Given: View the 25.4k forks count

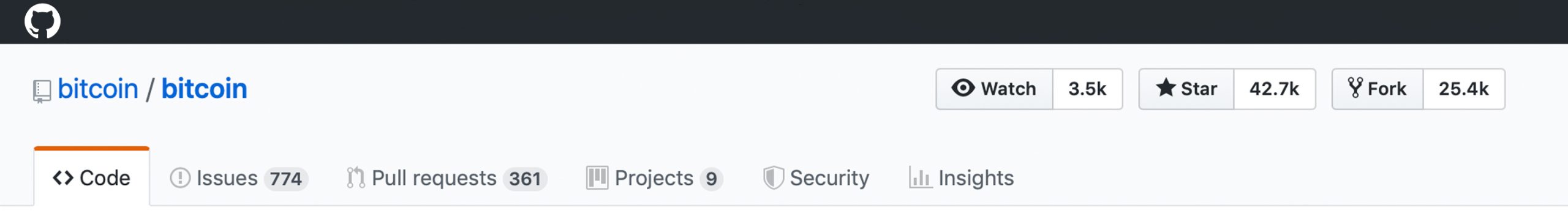Looking at the screenshot, I should pos(1463,89).
